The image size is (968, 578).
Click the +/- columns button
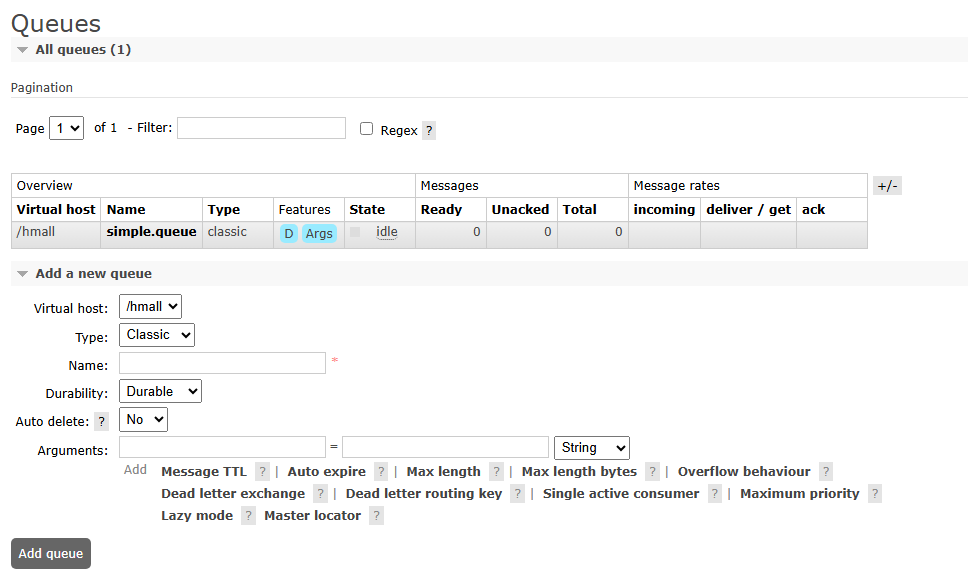(x=888, y=186)
